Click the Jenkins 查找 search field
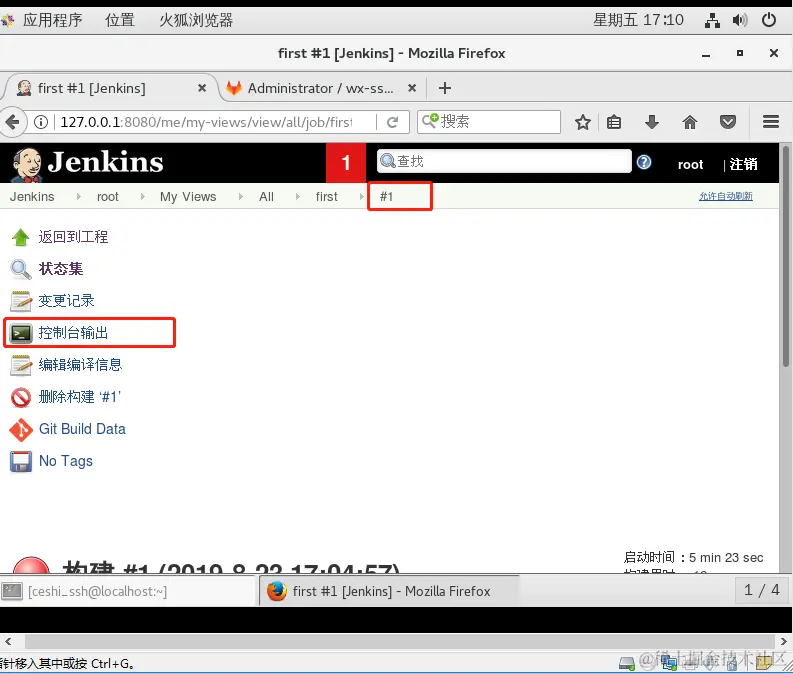 tap(504, 161)
